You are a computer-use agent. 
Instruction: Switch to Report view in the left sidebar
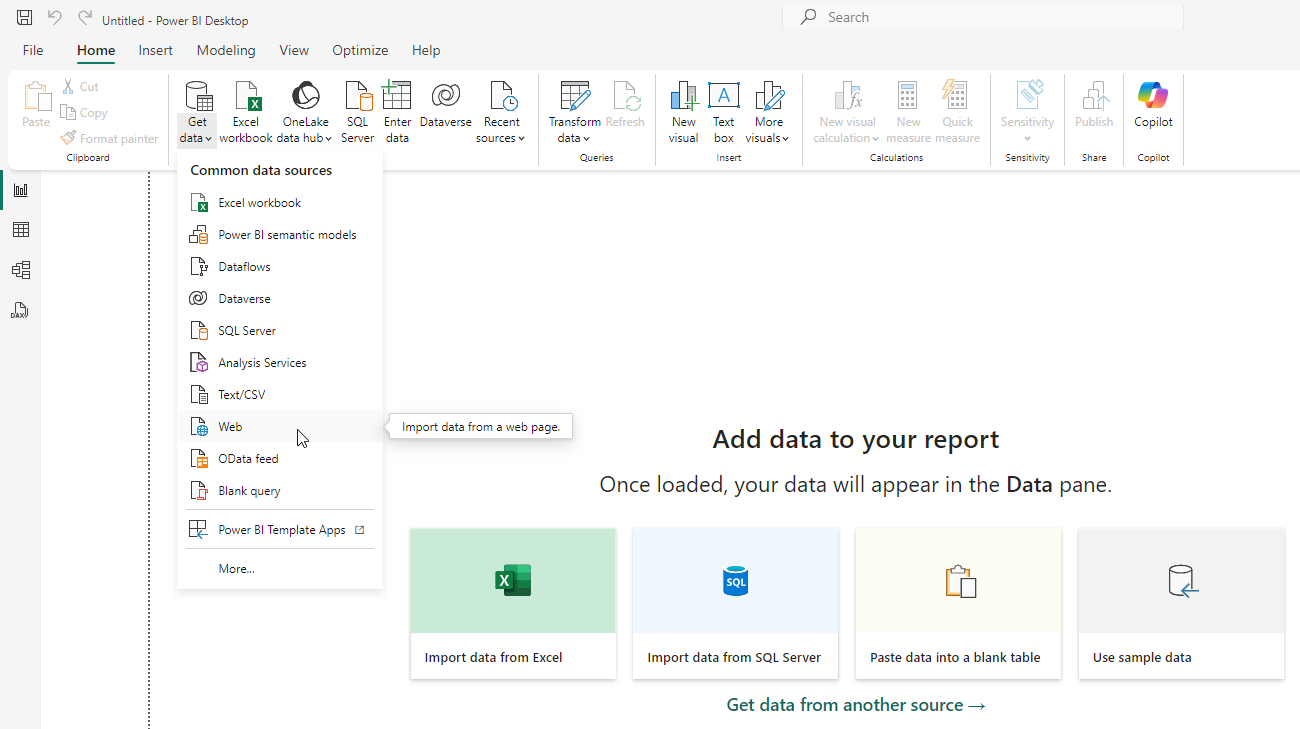(20, 190)
